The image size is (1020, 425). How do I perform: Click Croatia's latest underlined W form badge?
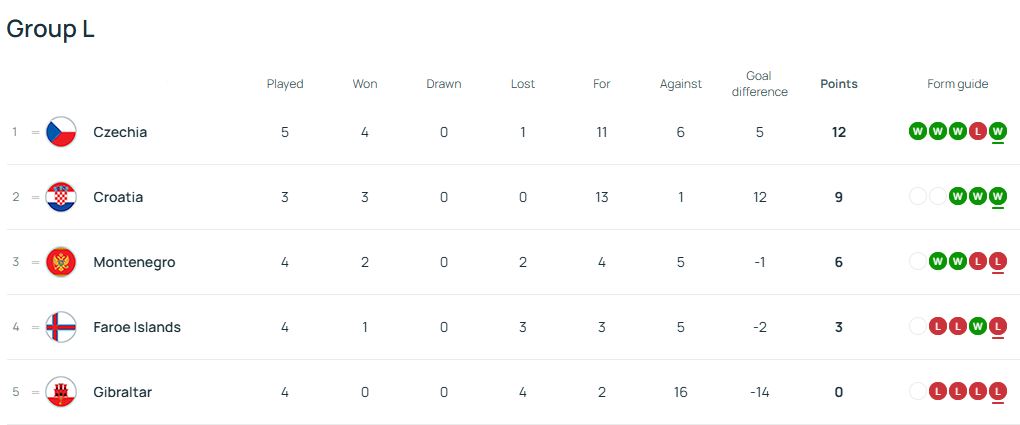997,197
